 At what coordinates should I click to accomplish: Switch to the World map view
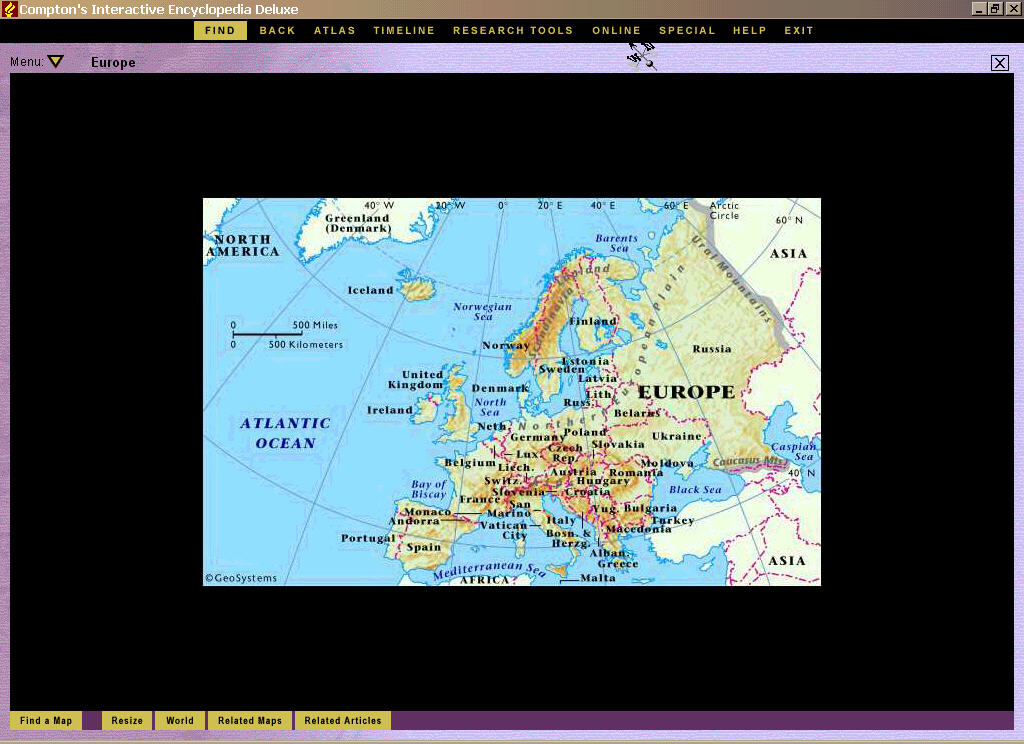coord(179,720)
